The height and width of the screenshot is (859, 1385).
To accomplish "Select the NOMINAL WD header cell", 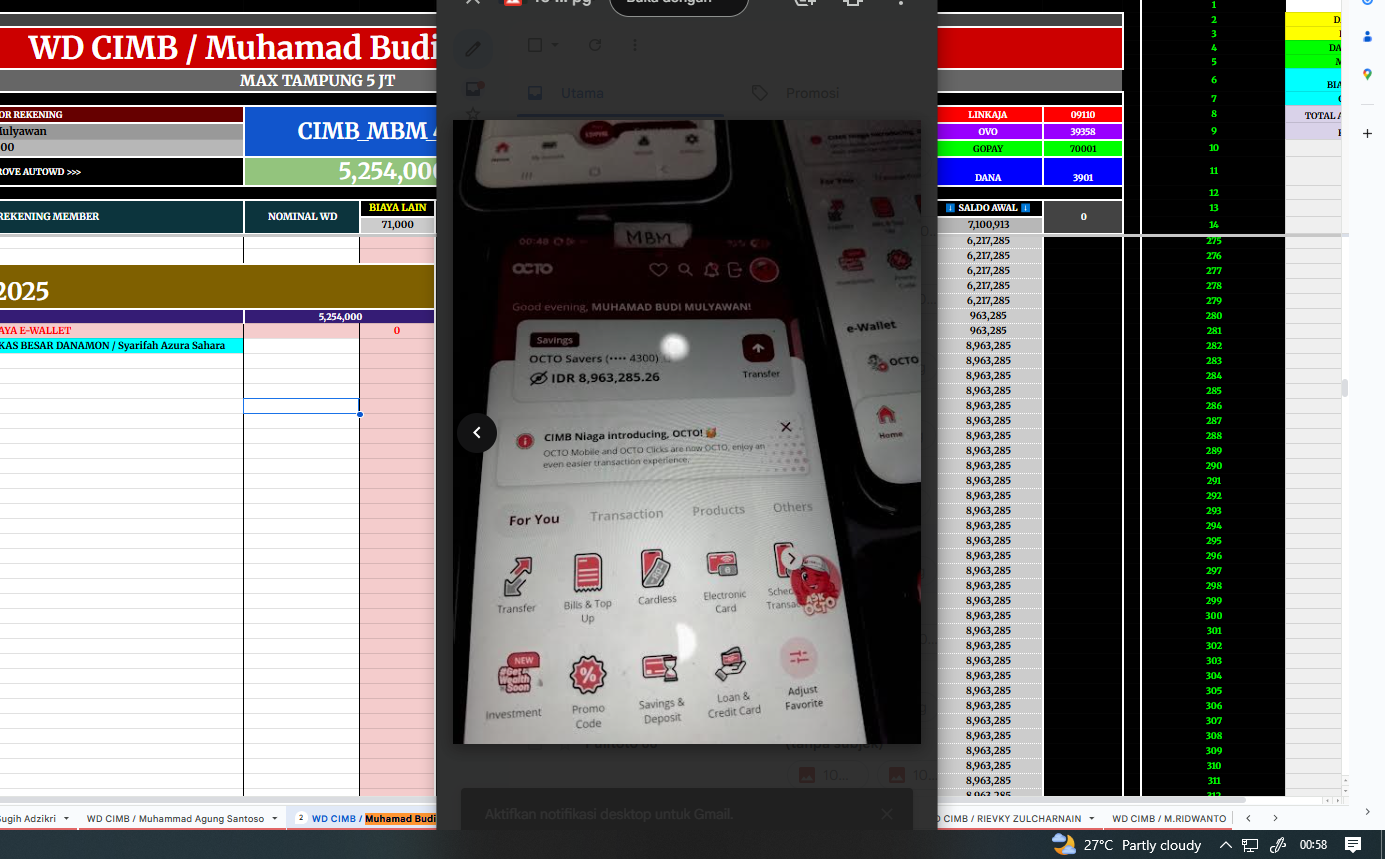I will (x=301, y=217).
